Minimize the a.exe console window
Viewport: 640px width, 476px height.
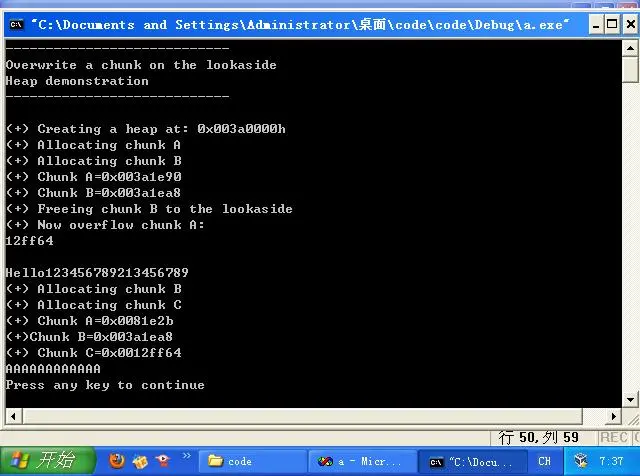pos(596,25)
